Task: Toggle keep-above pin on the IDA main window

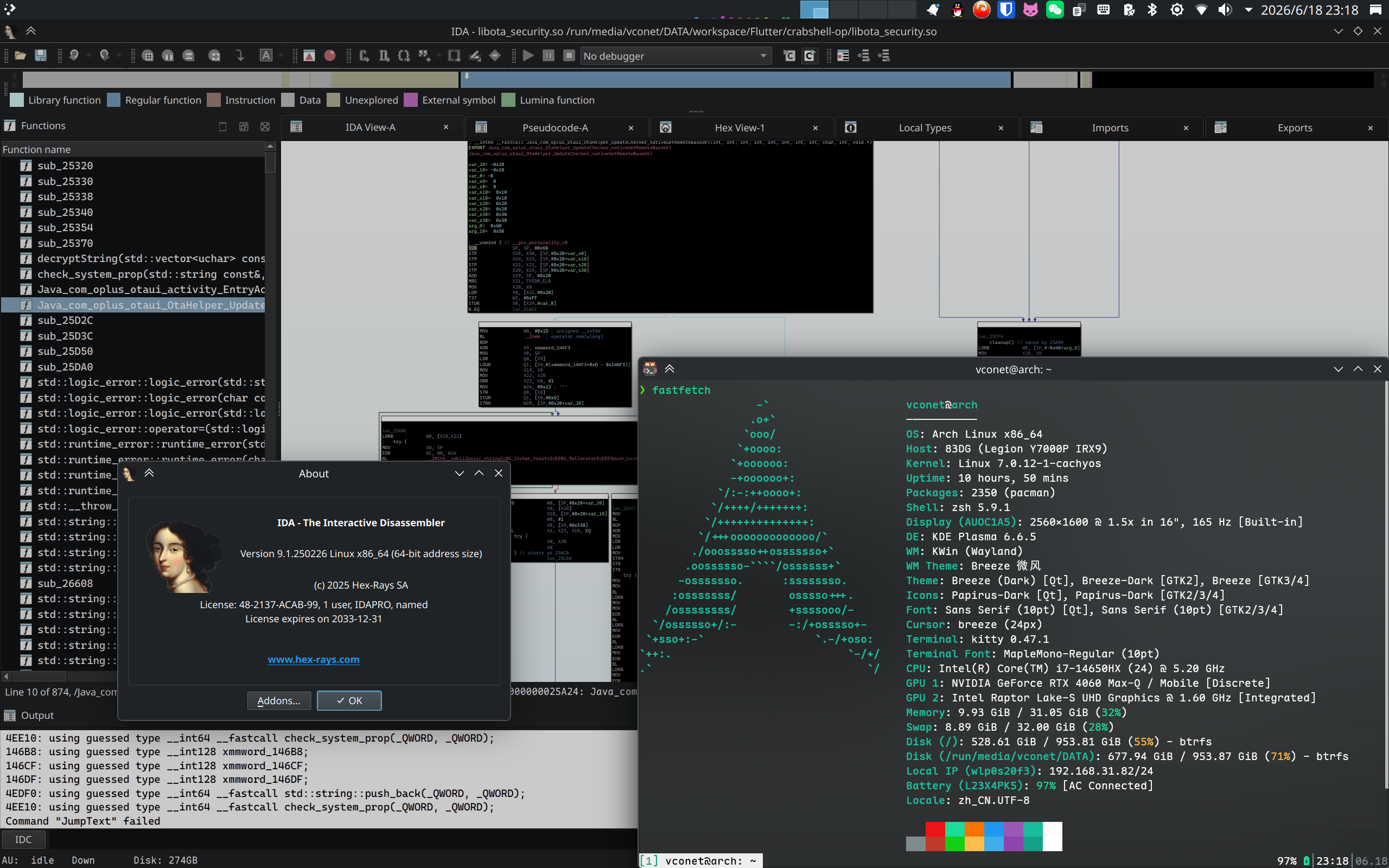Action: click(31, 31)
